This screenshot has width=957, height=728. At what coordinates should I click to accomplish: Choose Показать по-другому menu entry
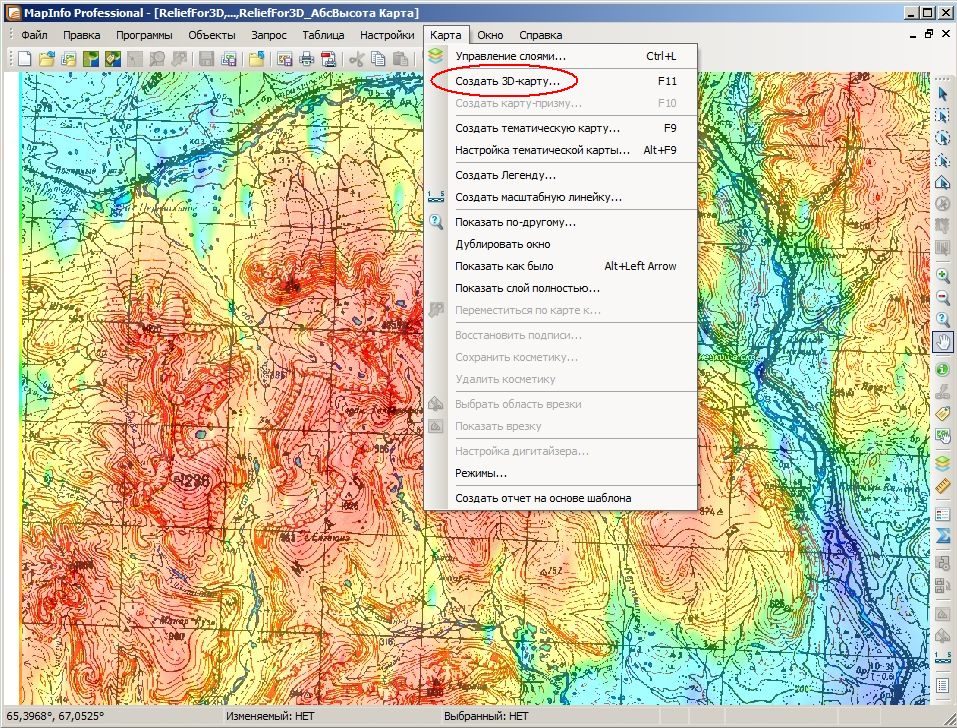561,222
